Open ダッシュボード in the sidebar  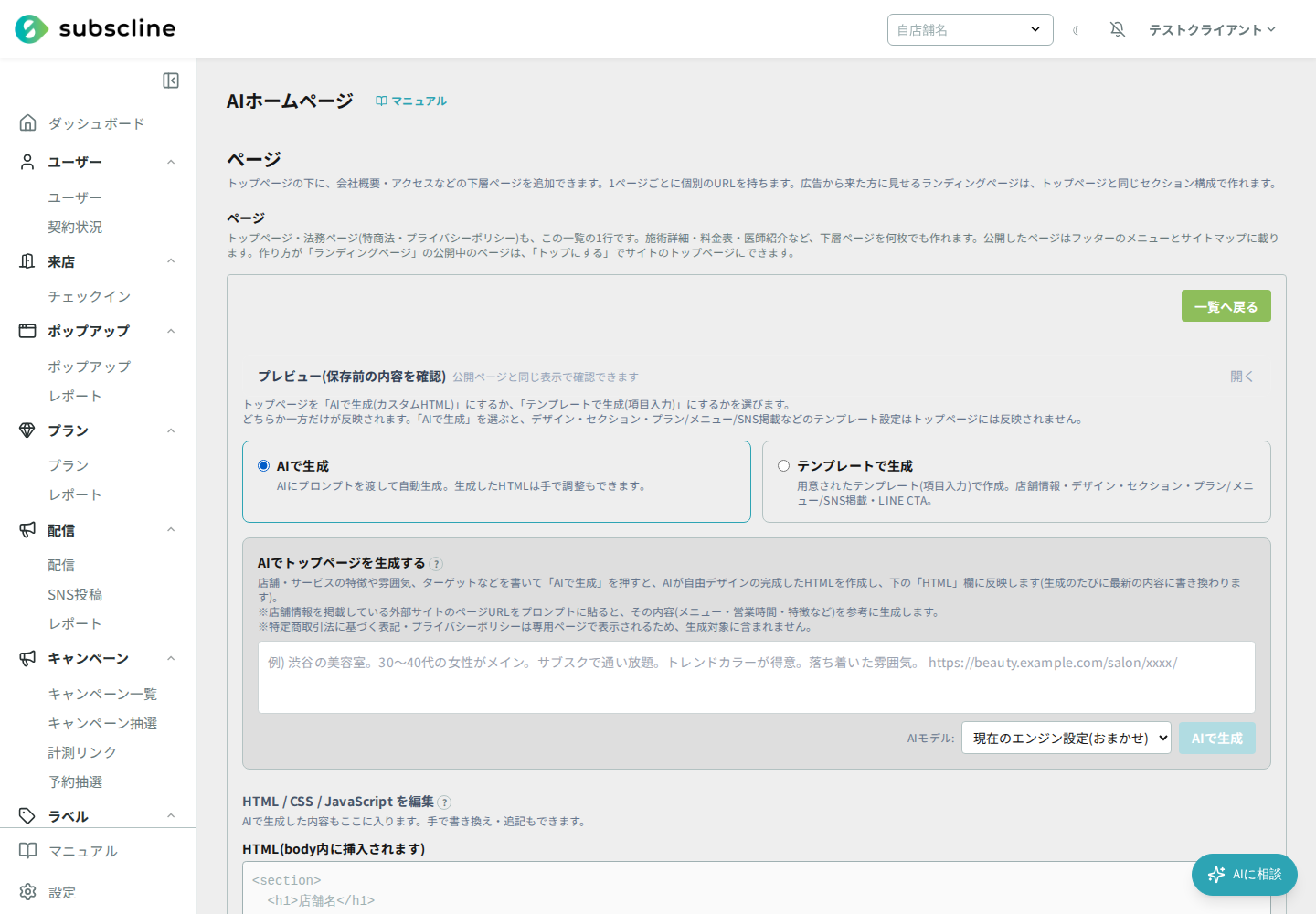point(96,123)
